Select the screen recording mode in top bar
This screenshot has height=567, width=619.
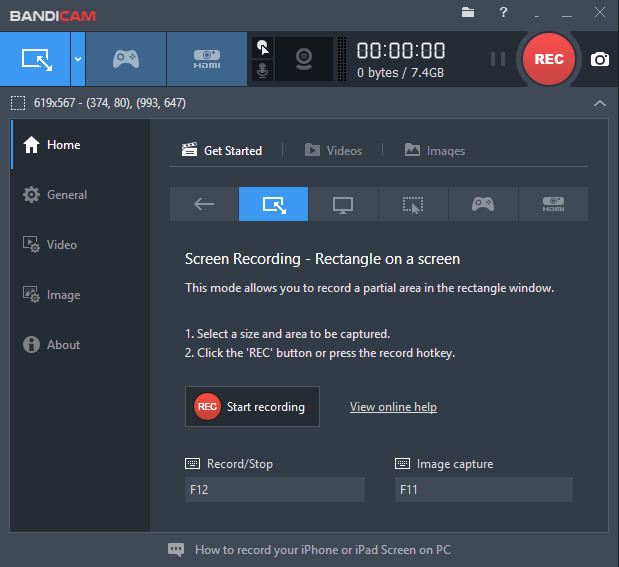pyautogui.click(x=35, y=59)
